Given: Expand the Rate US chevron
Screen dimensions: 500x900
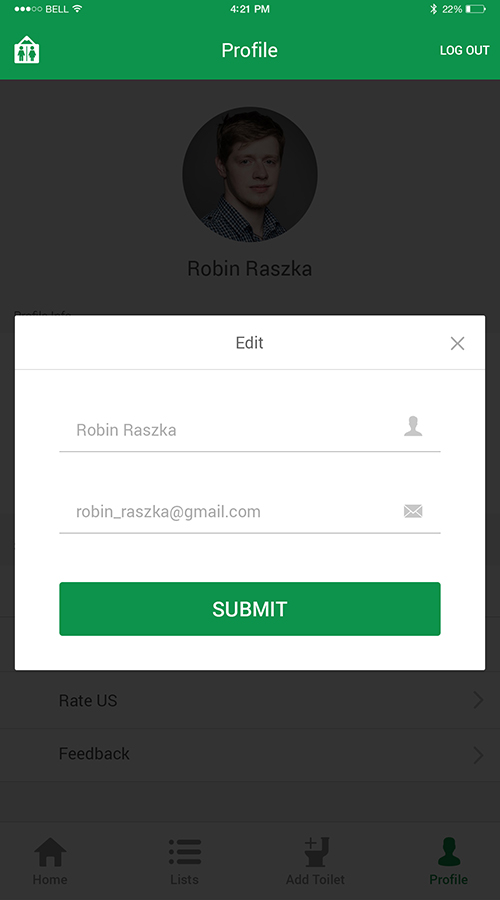Looking at the screenshot, I should point(478,700).
